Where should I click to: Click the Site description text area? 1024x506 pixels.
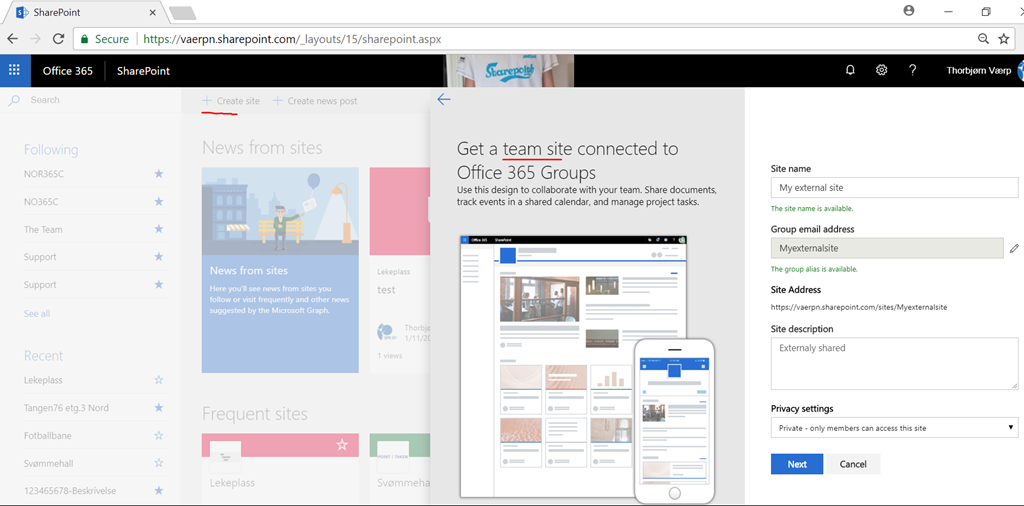click(894, 363)
